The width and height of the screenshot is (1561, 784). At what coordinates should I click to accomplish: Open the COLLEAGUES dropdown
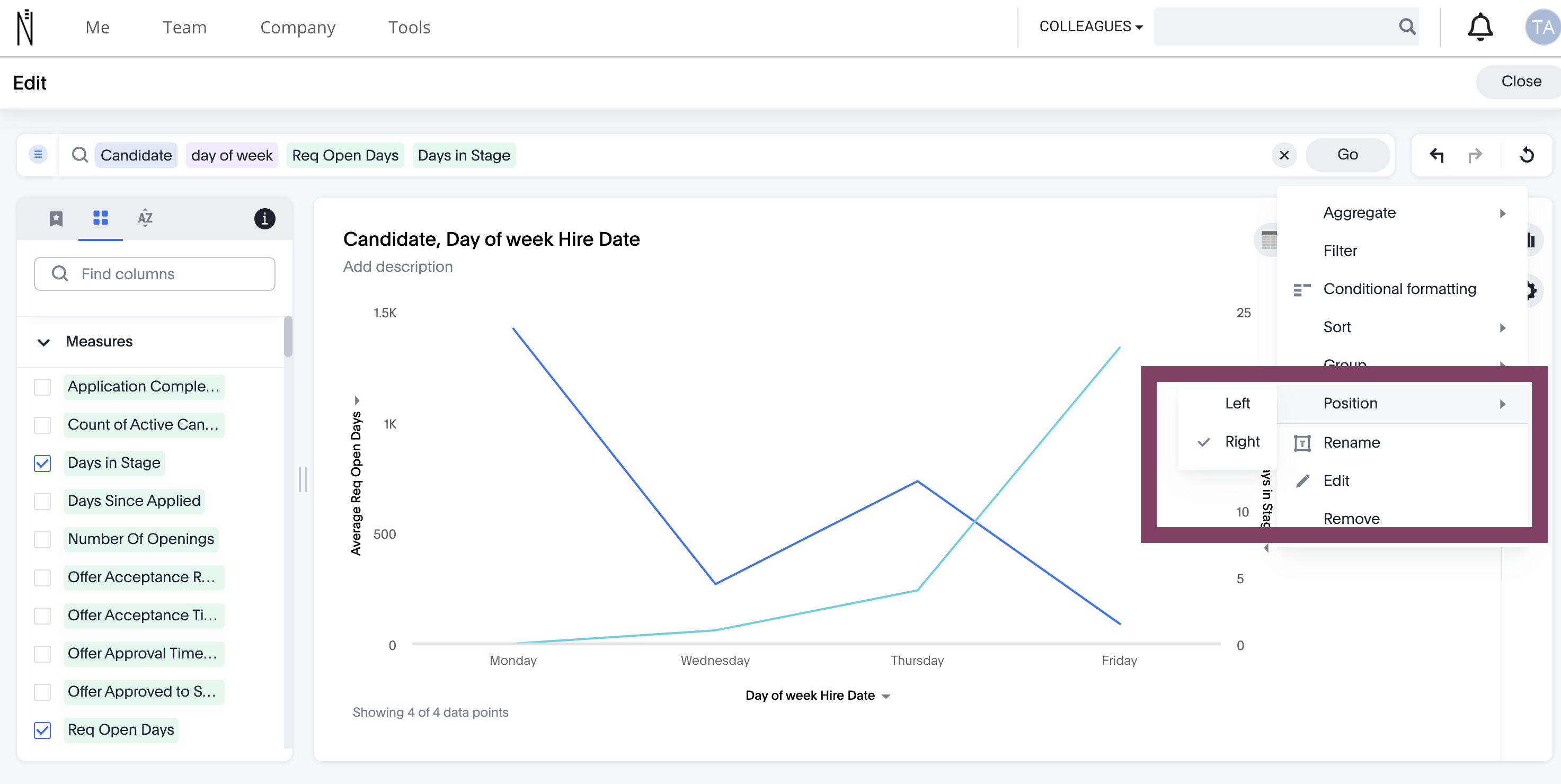point(1091,26)
